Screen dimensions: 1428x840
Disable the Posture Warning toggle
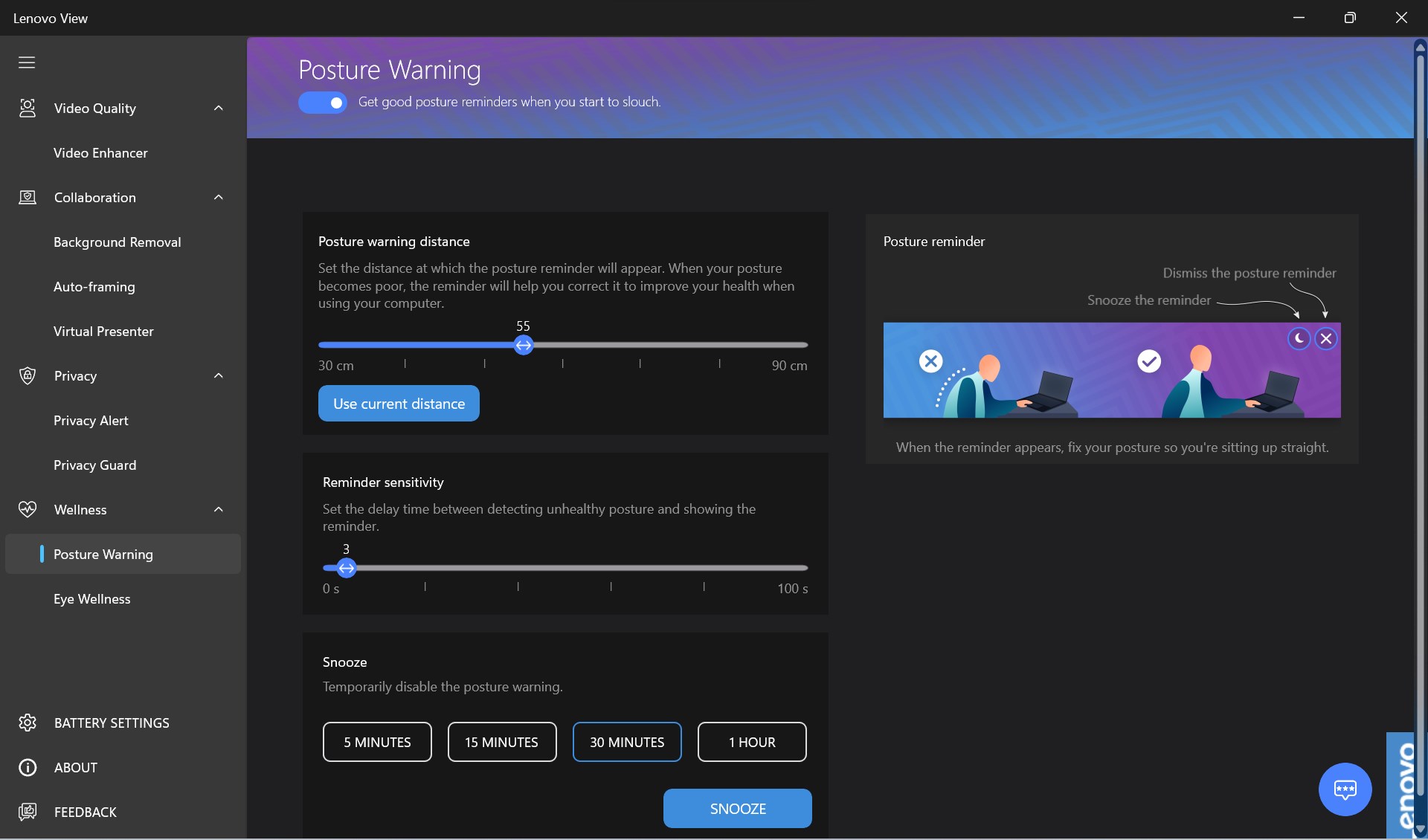click(323, 103)
